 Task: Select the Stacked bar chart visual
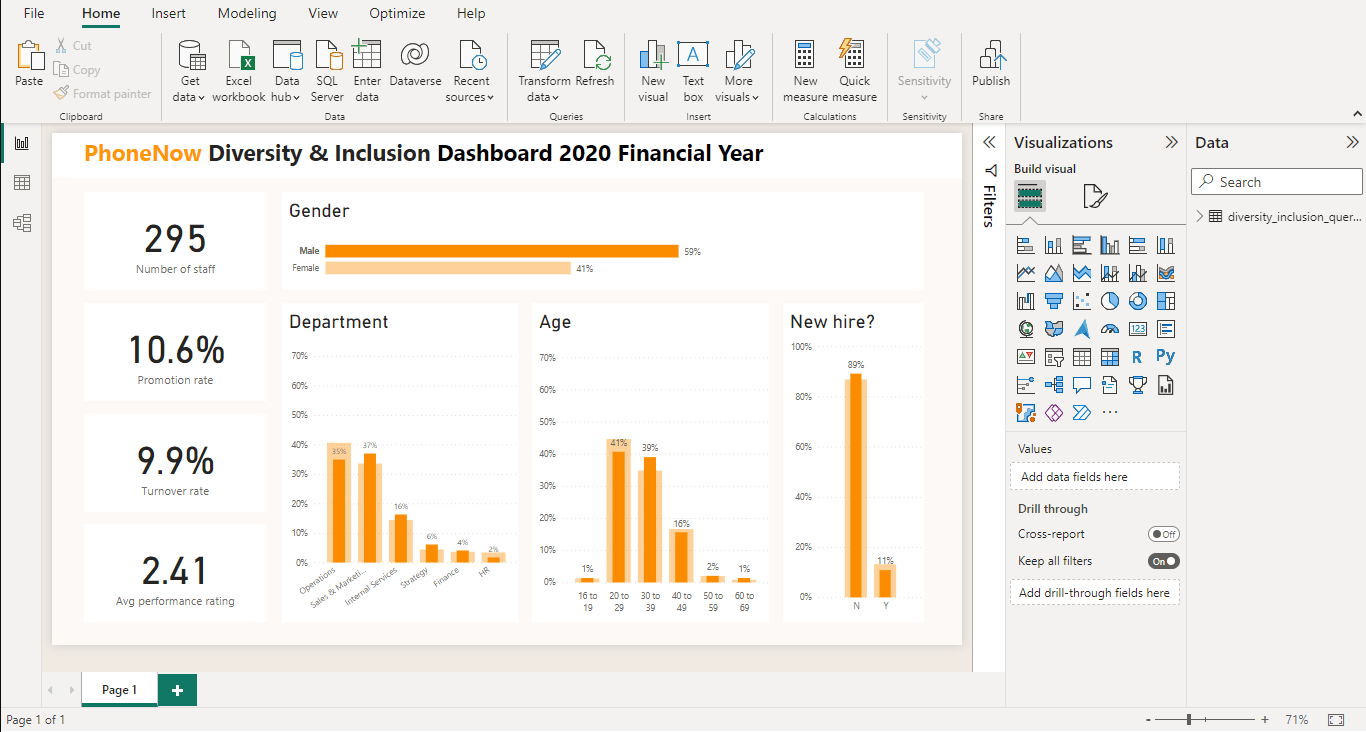tap(1025, 245)
